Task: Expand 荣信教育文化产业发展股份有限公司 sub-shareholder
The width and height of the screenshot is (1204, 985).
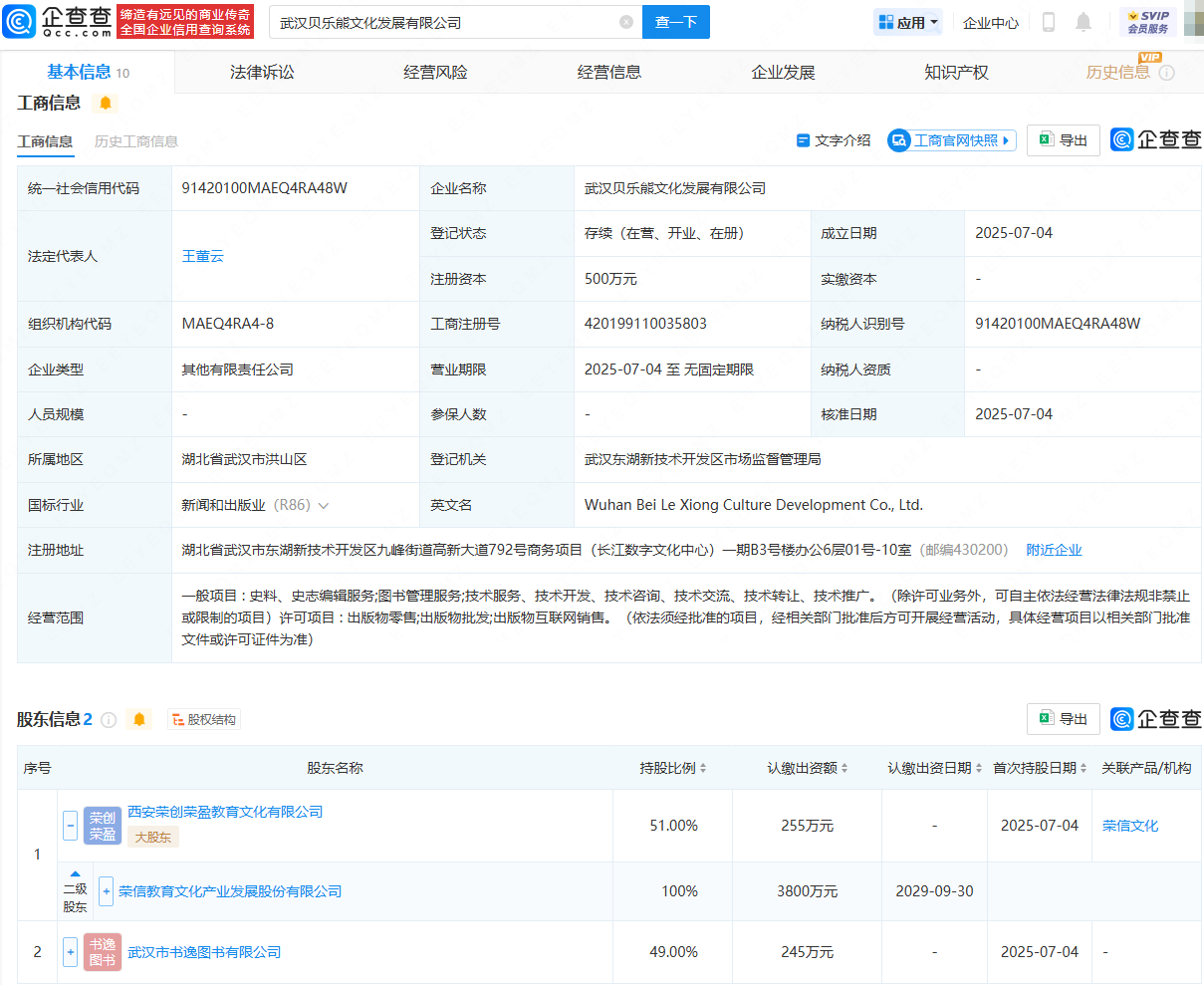Action: [107, 891]
